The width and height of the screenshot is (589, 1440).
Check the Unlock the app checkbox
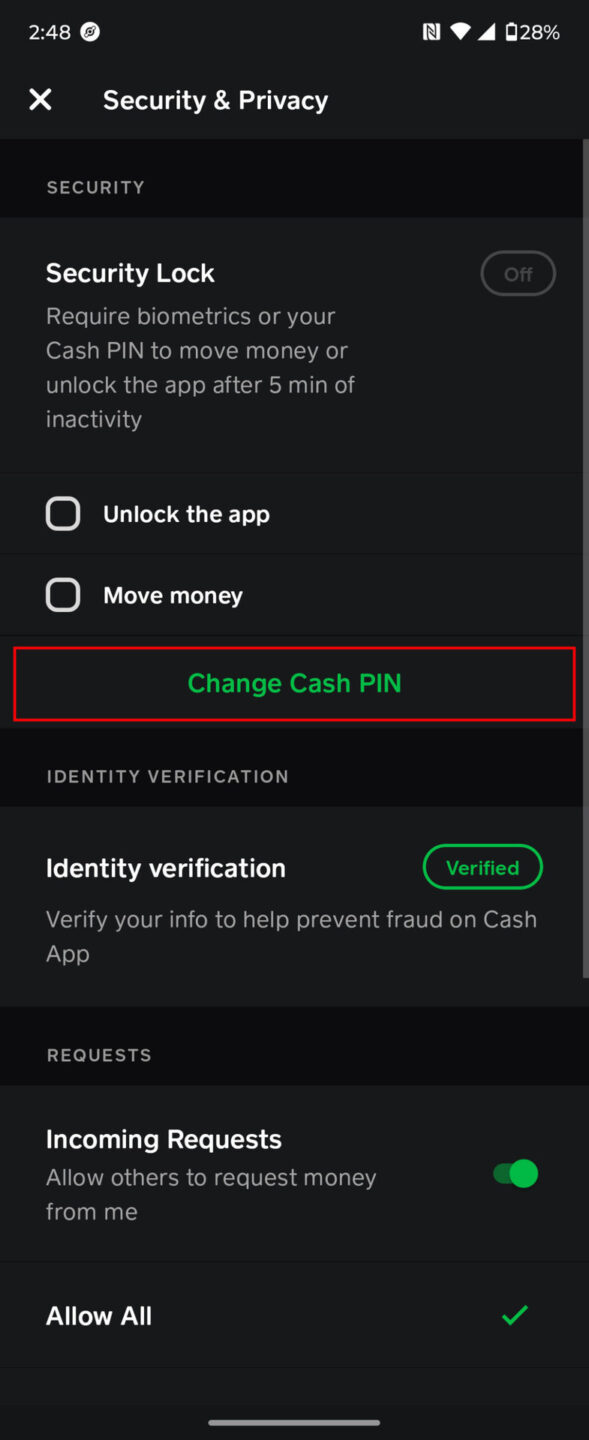click(63, 513)
